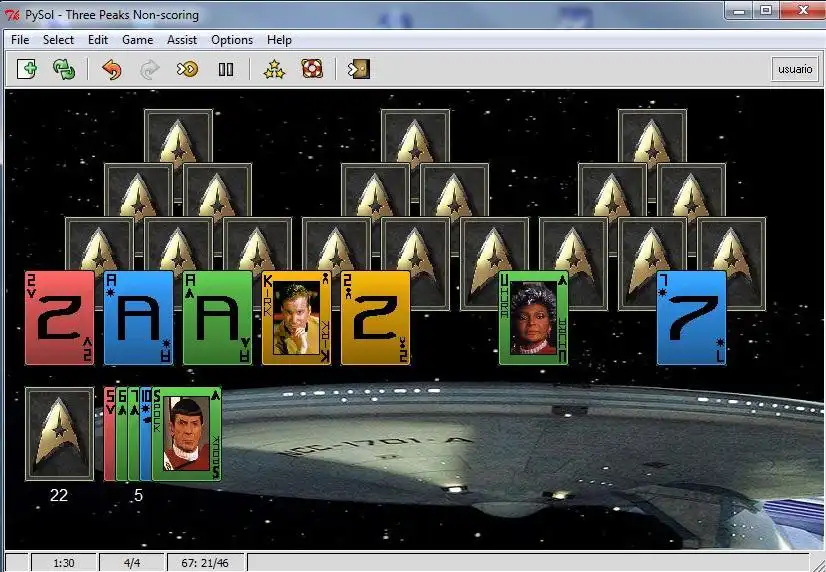Open the Game menu
Screen dimensions: 826x572
tap(137, 40)
